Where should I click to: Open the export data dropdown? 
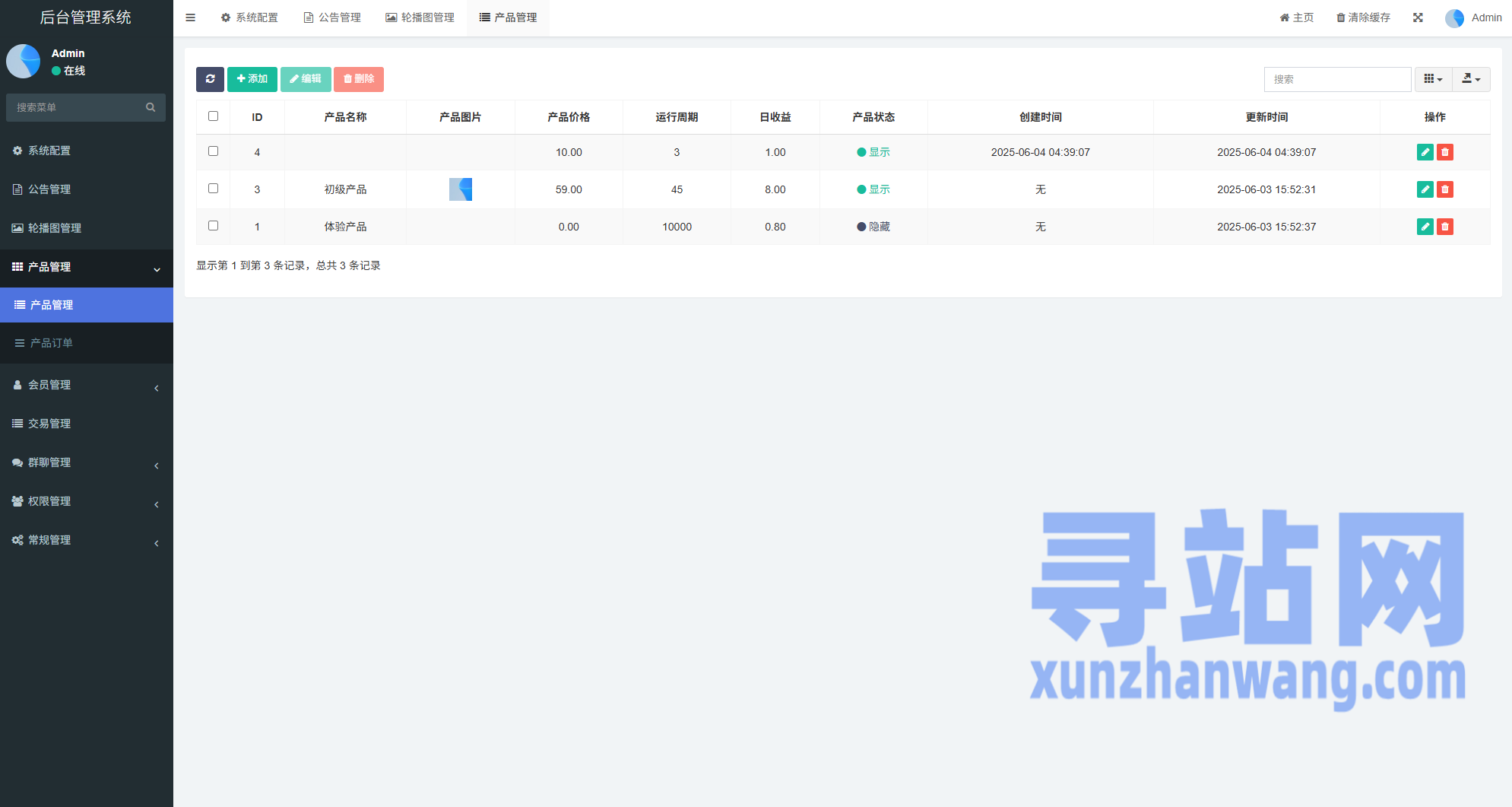1471,79
